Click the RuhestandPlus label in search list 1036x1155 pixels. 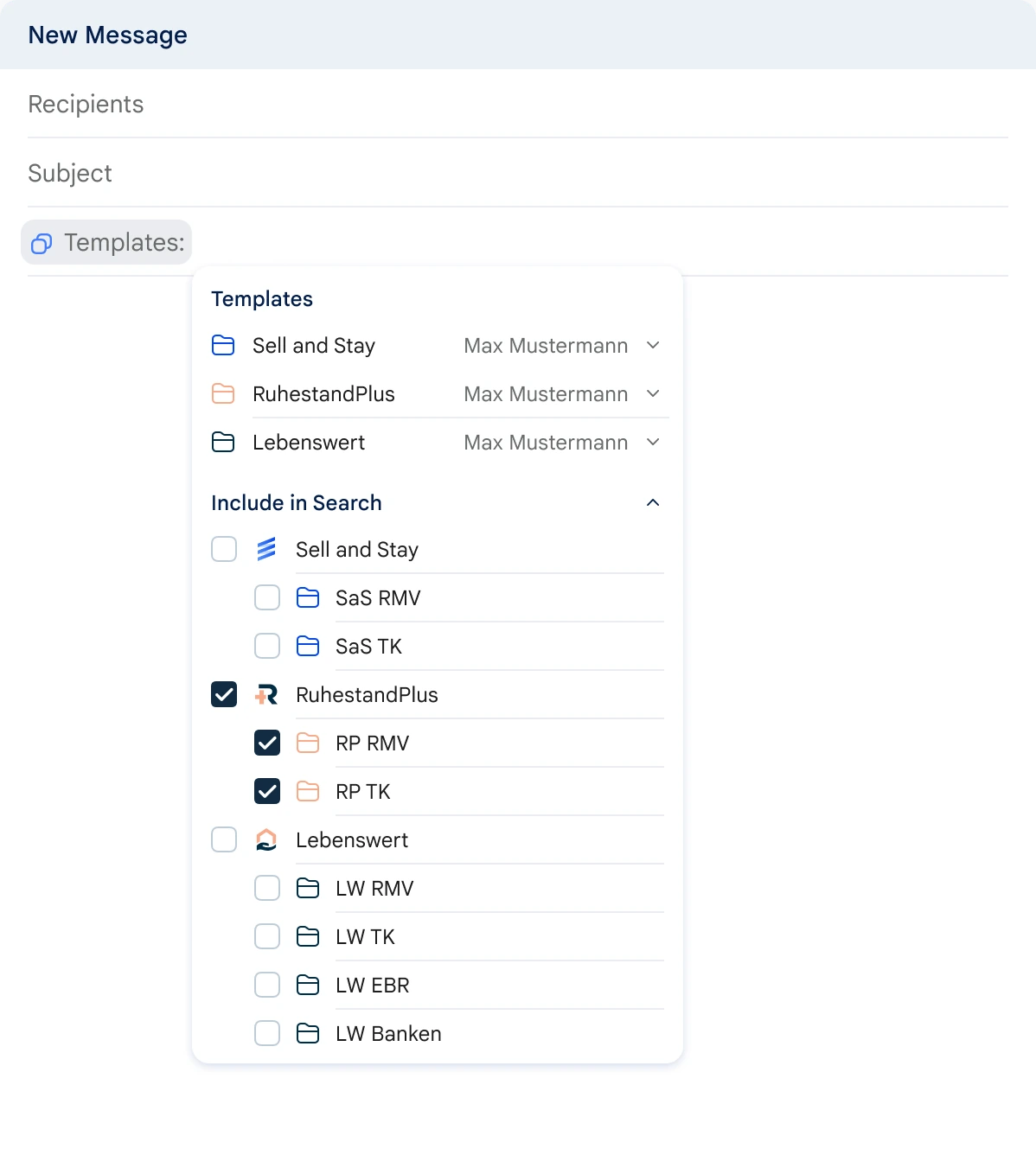pos(367,694)
